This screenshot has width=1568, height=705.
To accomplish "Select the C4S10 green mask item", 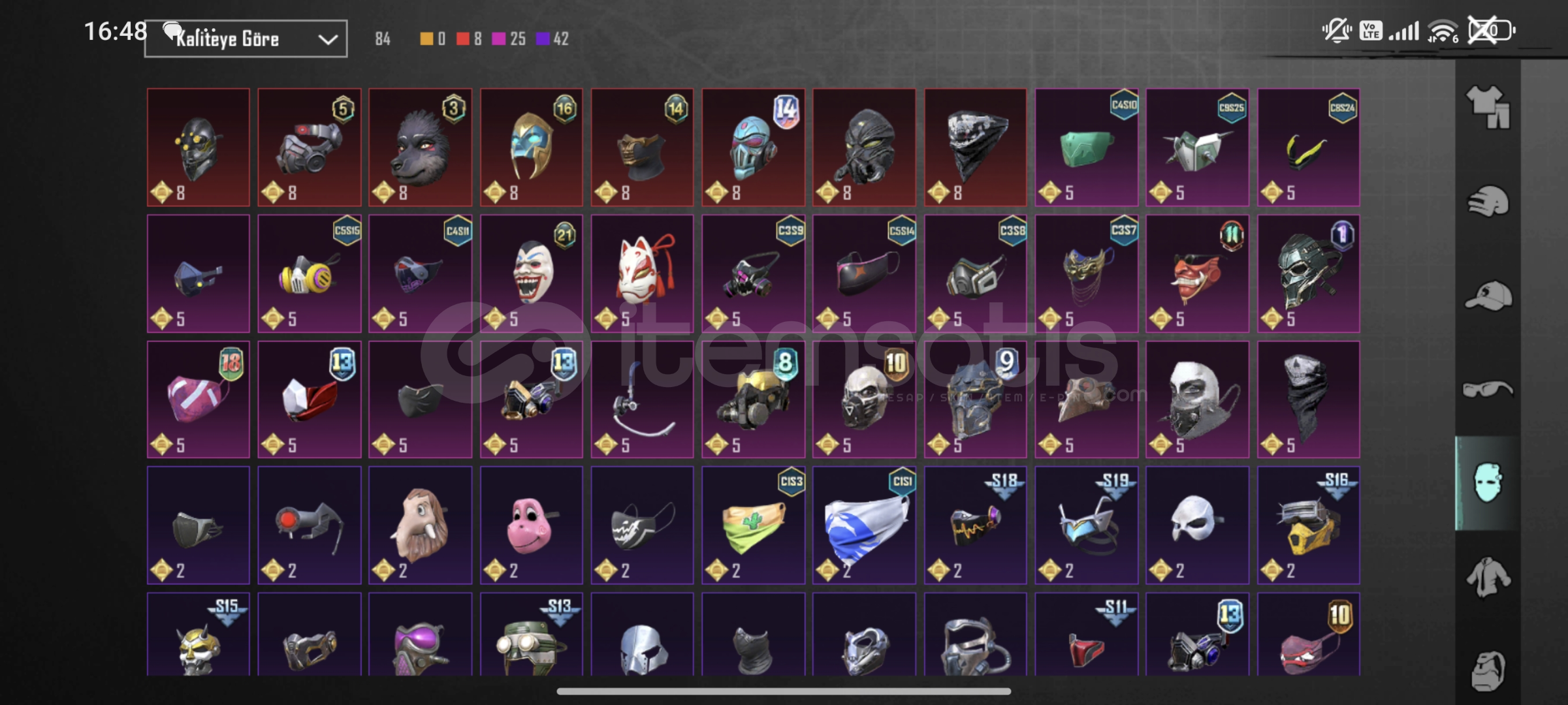I will pyautogui.click(x=1087, y=148).
